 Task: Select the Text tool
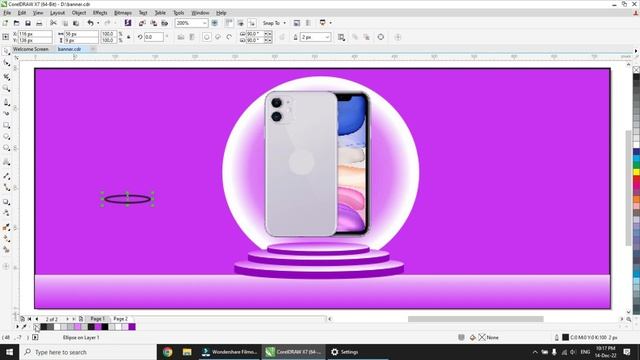tap(6, 162)
